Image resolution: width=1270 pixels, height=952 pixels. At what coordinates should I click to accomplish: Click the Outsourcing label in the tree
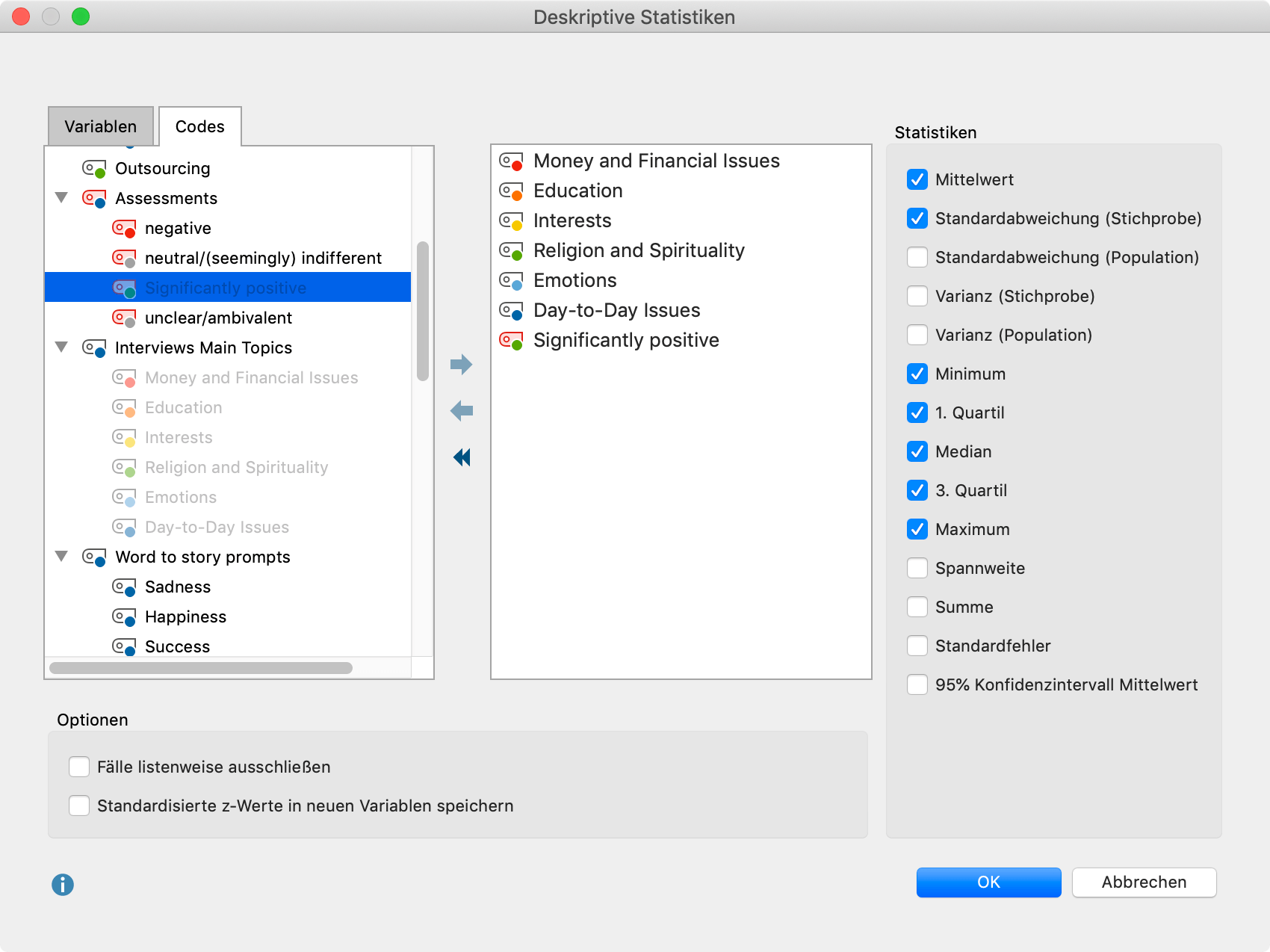click(163, 168)
